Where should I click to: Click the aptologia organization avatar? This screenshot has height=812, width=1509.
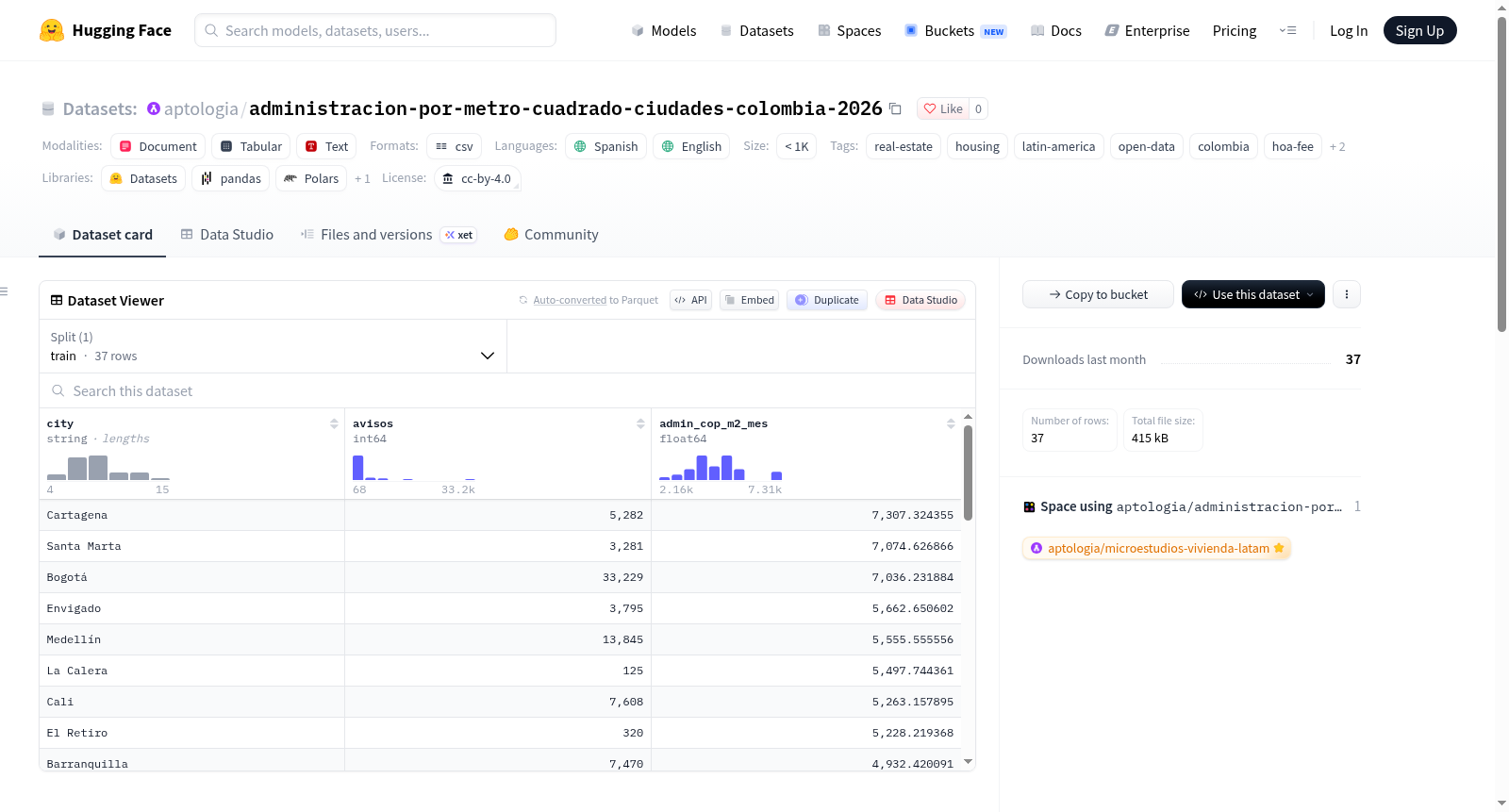pos(154,108)
